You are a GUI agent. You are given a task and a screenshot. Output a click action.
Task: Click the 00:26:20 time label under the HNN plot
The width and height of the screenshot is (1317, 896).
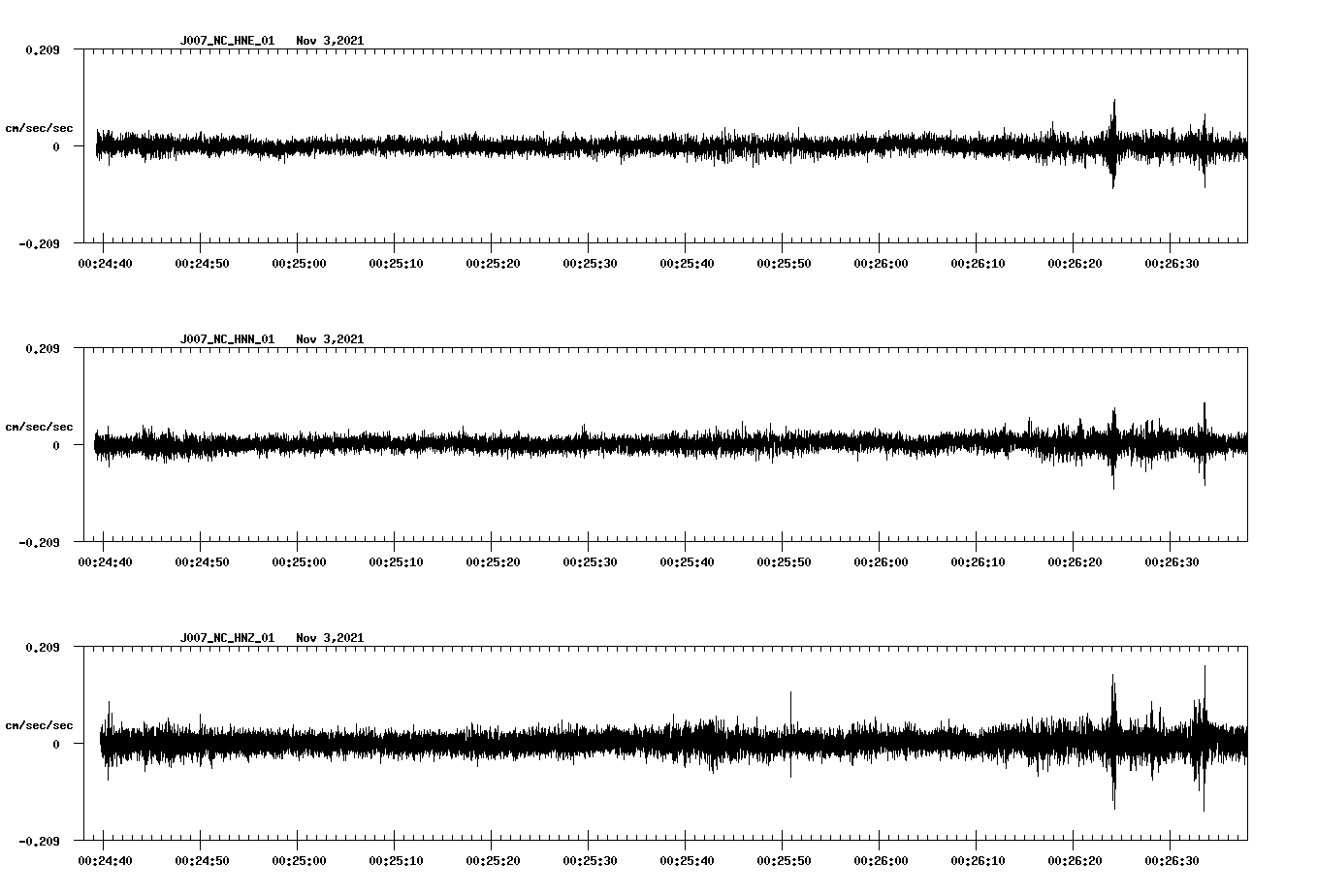tap(1075, 561)
